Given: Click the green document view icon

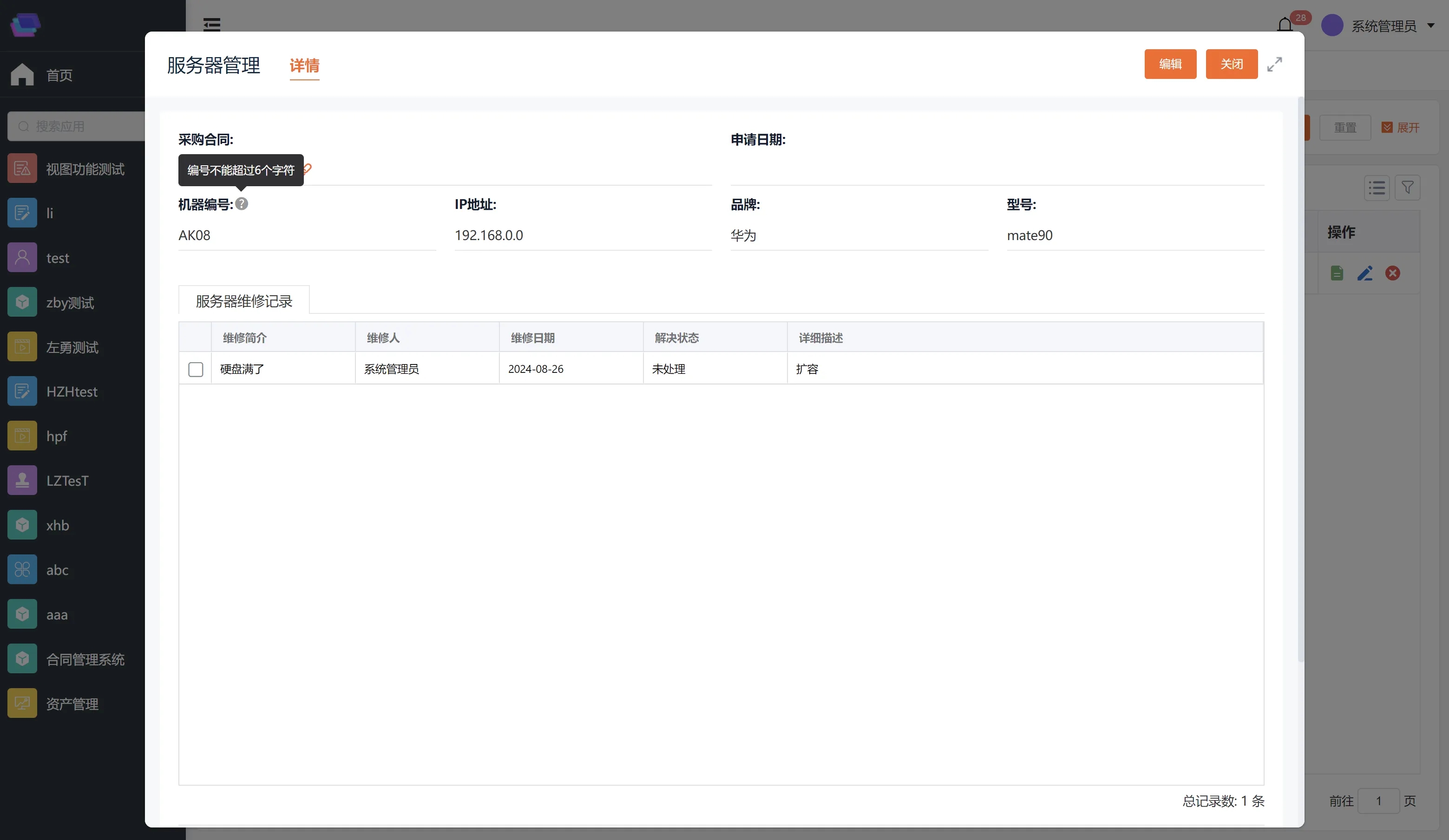Looking at the screenshot, I should click(1337, 273).
